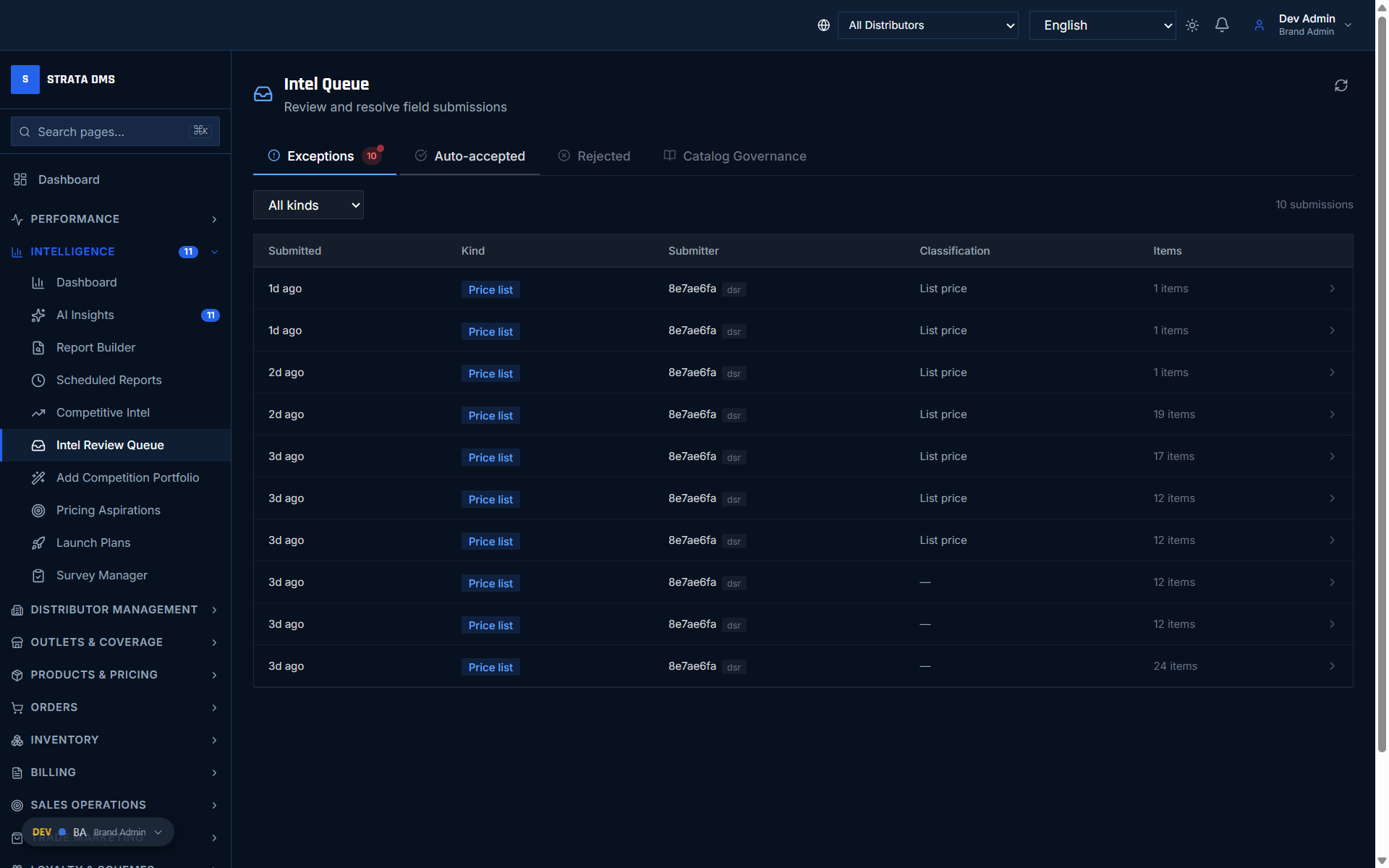This screenshot has height=868, width=1389.
Task: Click the Survey Manager clipboard icon
Action: pyautogui.click(x=38, y=575)
